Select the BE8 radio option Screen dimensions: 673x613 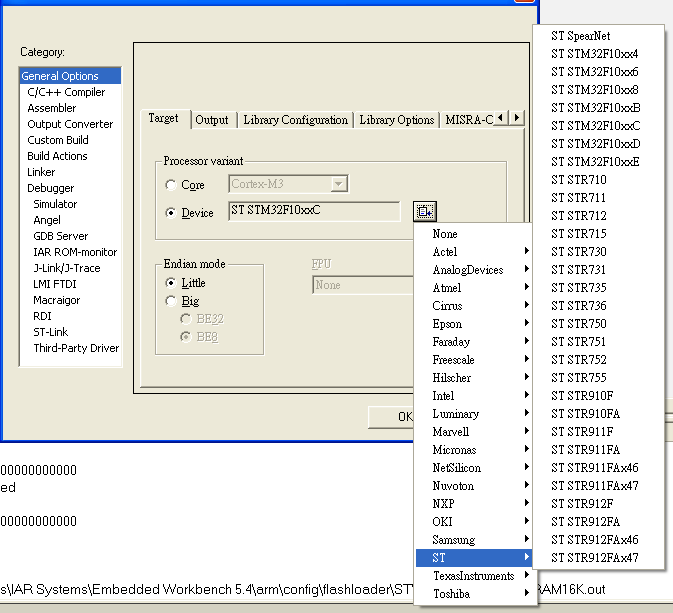185,337
